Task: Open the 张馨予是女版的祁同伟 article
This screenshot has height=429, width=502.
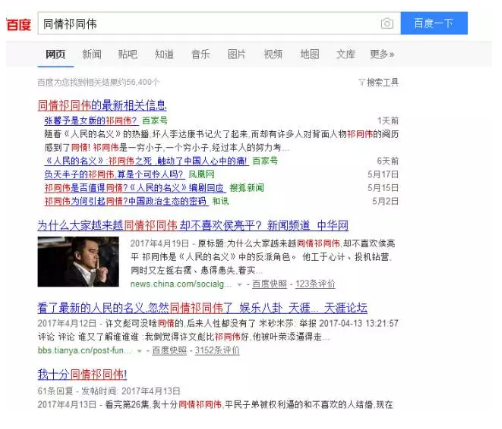Action: (x=91, y=120)
